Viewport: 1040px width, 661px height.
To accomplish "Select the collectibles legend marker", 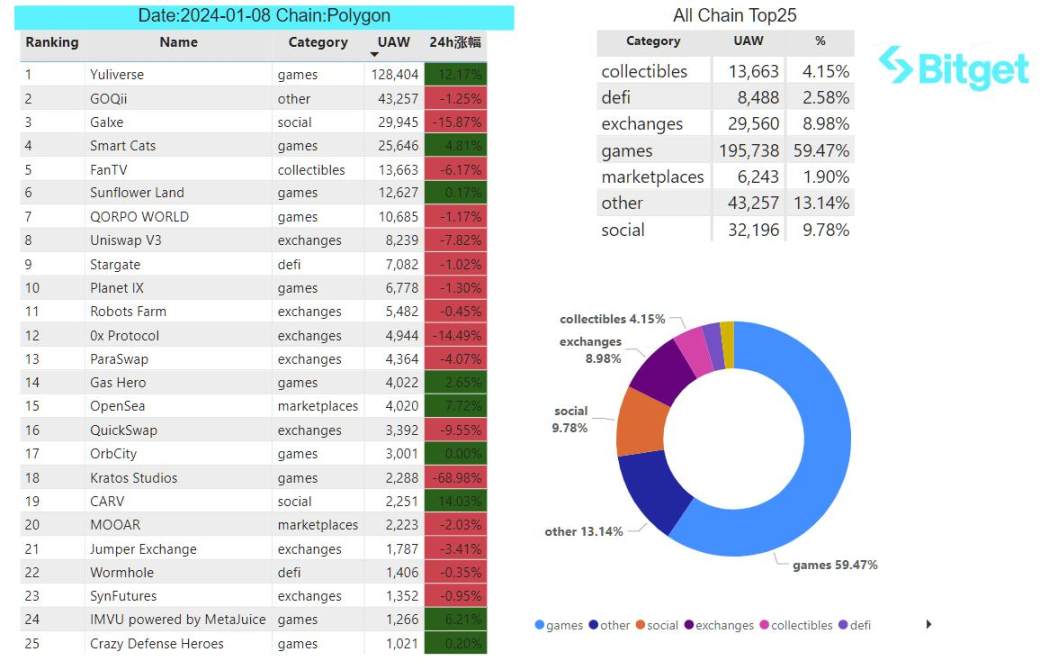I will 764,626.
